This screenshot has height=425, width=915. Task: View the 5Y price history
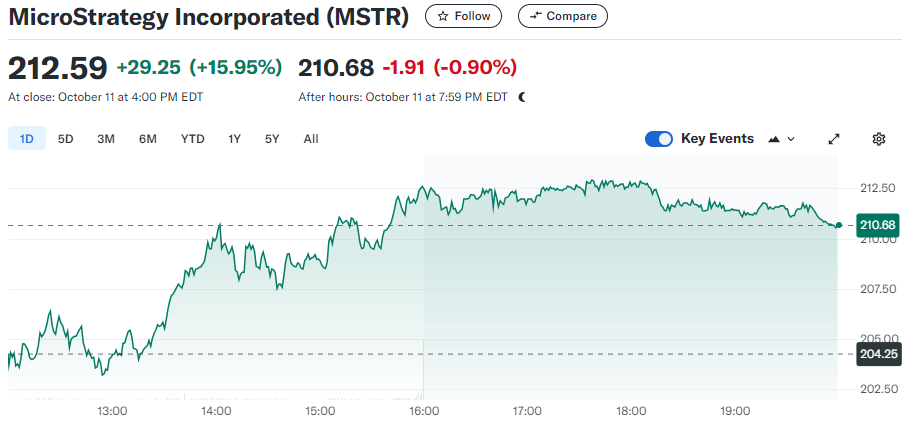[272, 139]
